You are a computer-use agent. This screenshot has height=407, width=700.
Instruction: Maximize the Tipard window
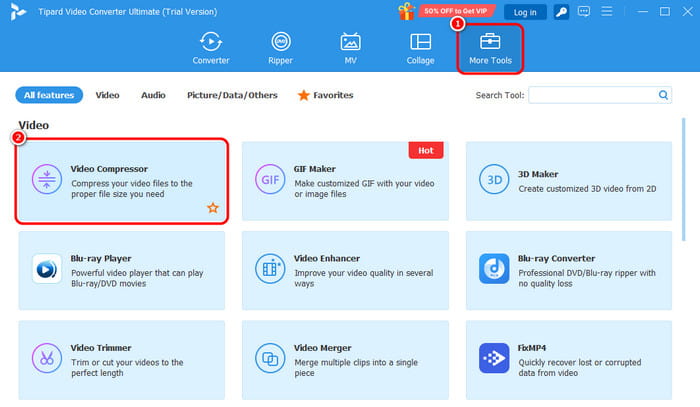coord(665,12)
